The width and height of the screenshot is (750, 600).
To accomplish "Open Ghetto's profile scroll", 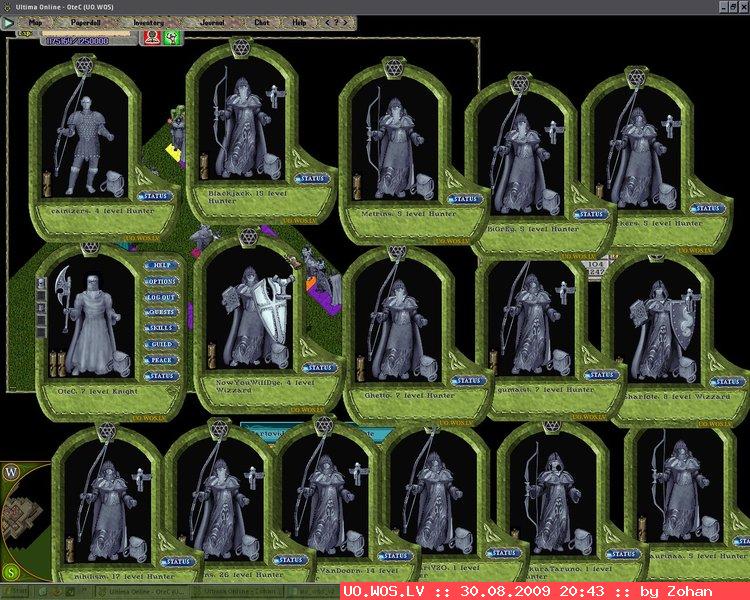I will (361, 368).
